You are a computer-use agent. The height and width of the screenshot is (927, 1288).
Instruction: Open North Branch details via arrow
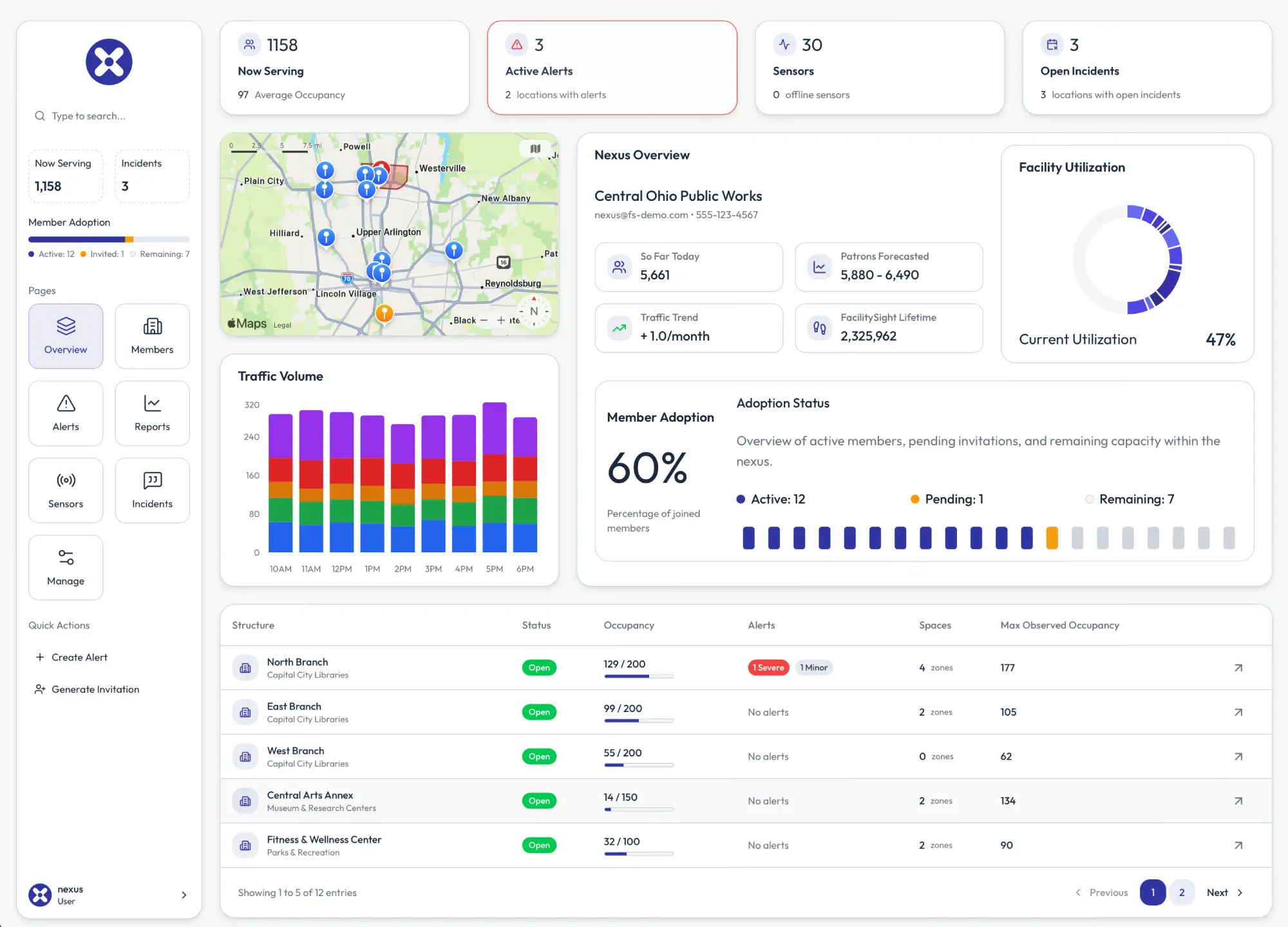1238,668
